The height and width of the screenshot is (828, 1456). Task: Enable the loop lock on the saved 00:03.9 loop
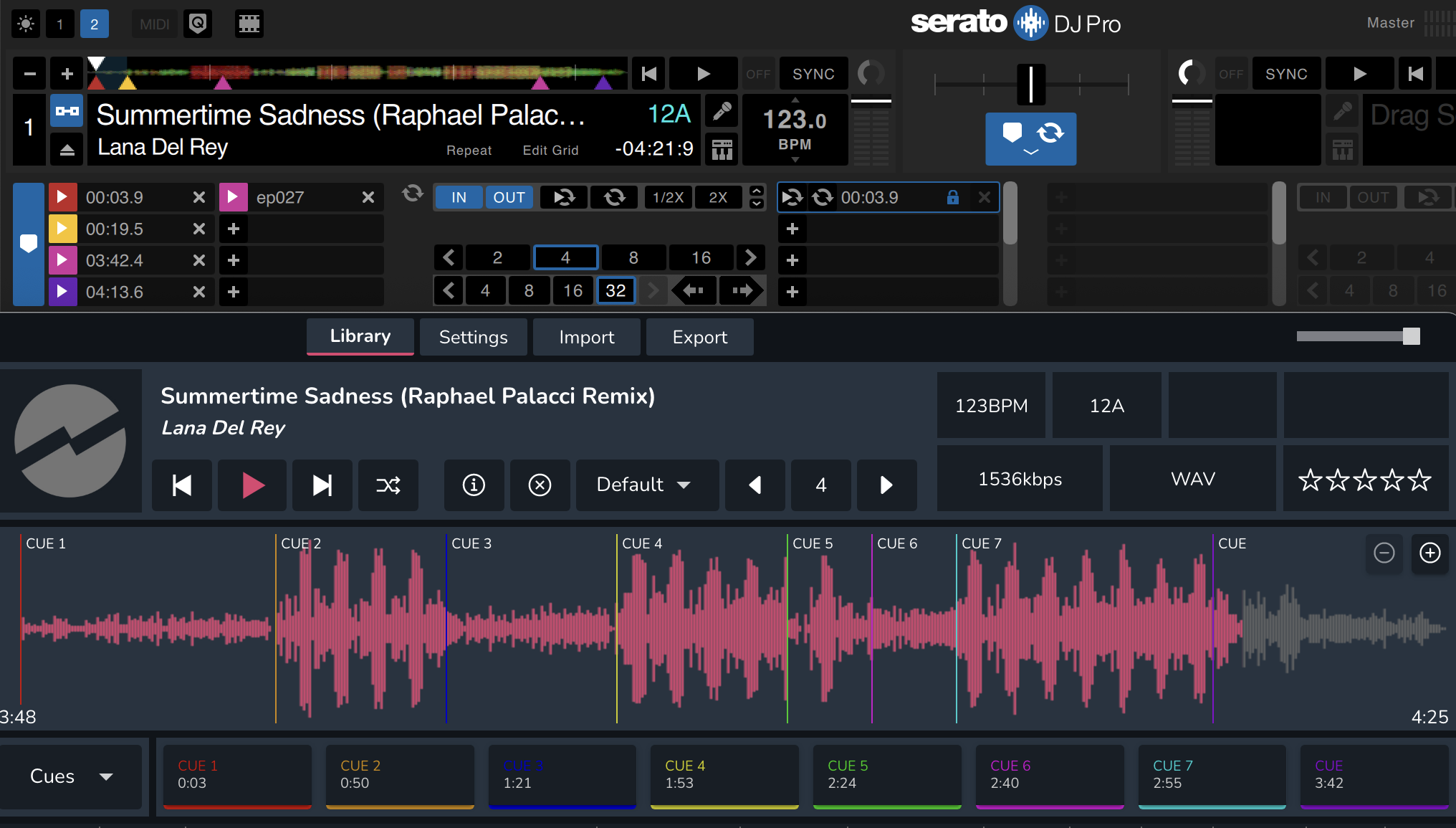pos(952,197)
